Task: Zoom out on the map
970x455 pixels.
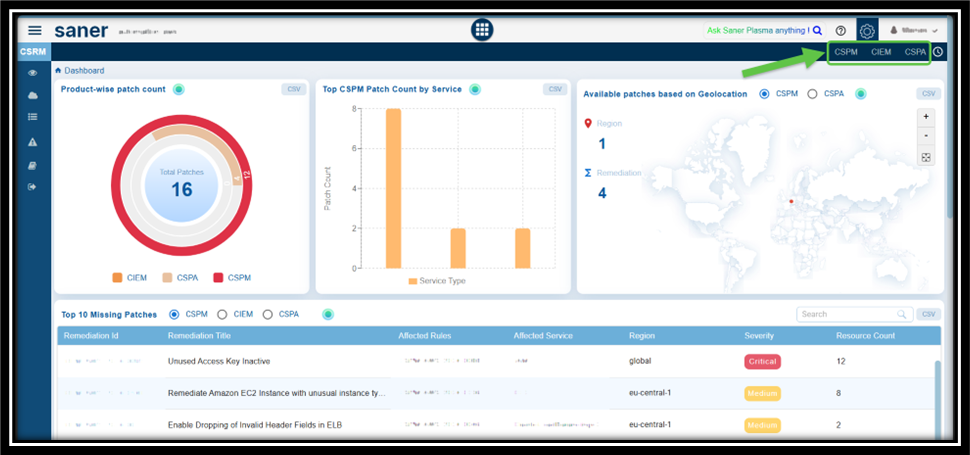Action: pyautogui.click(x=925, y=136)
